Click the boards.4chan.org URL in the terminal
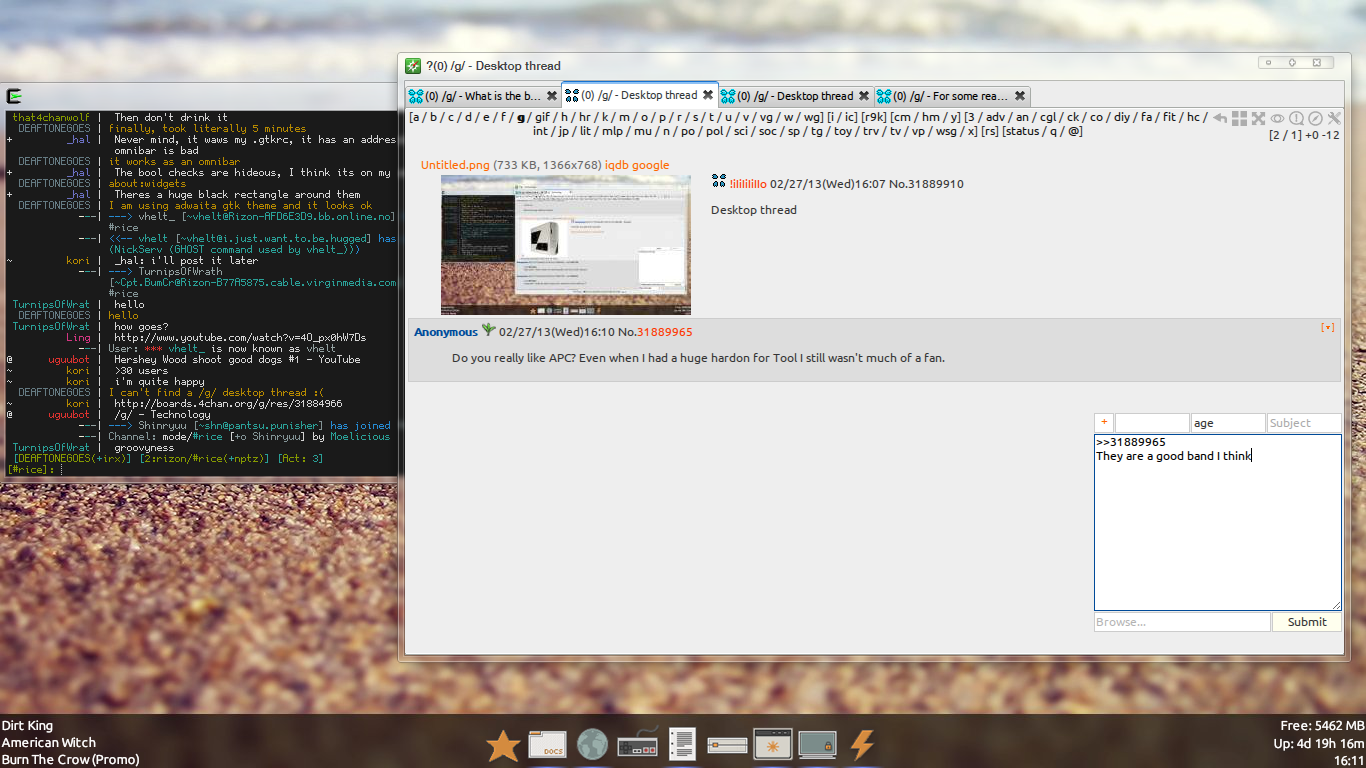The height and width of the screenshot is (768, 1366). click(x=228, y=403)
